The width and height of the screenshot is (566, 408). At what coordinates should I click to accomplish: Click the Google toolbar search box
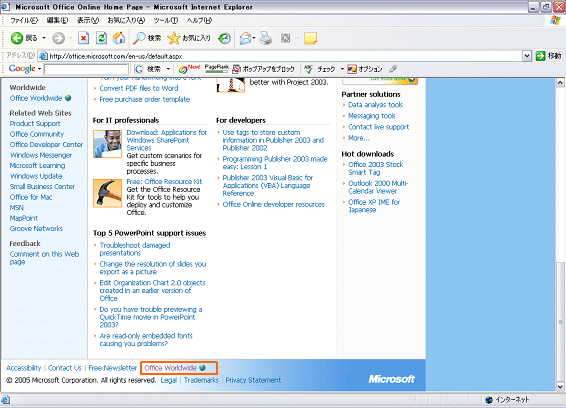pyautogui.click(x=86, y=69)
